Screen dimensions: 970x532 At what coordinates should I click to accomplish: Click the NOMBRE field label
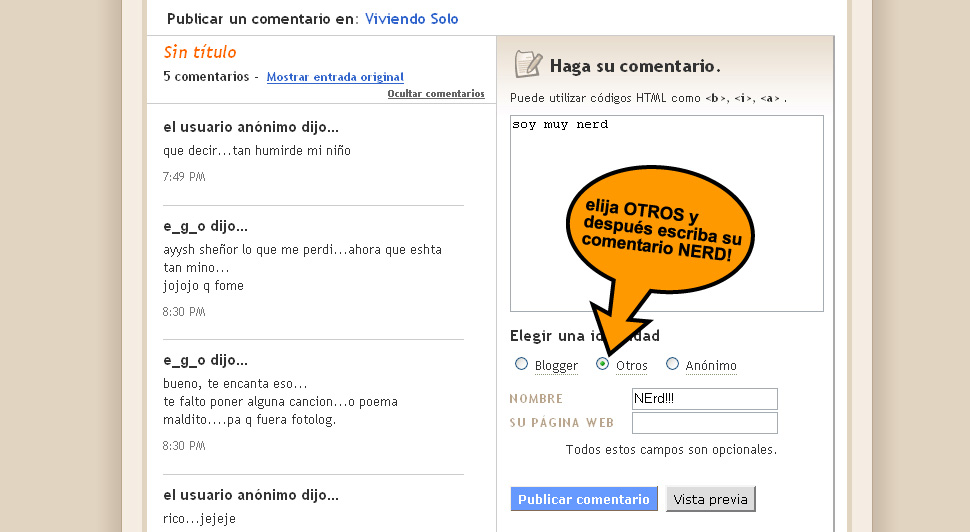[x=536, y=399]
